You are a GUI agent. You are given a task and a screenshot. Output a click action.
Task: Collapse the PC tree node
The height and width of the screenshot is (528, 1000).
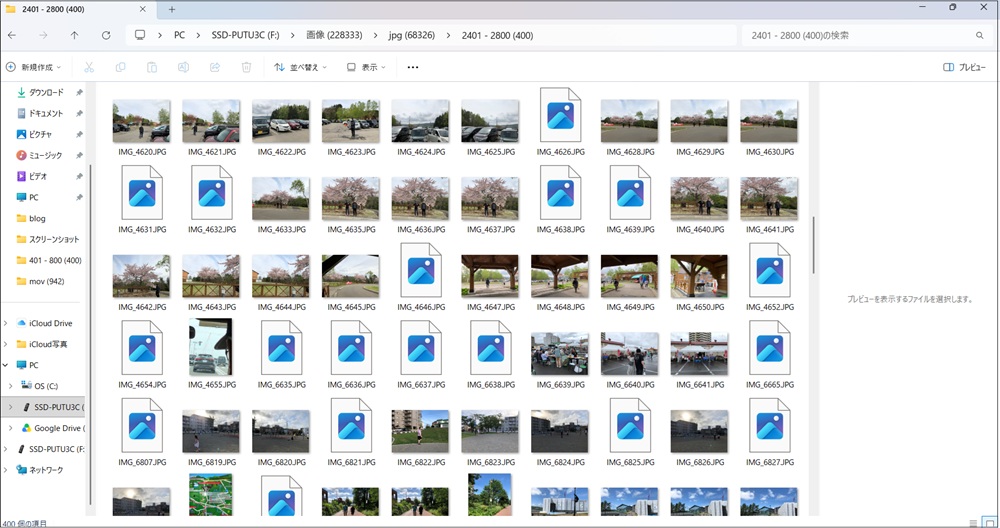tap(6, 365)
